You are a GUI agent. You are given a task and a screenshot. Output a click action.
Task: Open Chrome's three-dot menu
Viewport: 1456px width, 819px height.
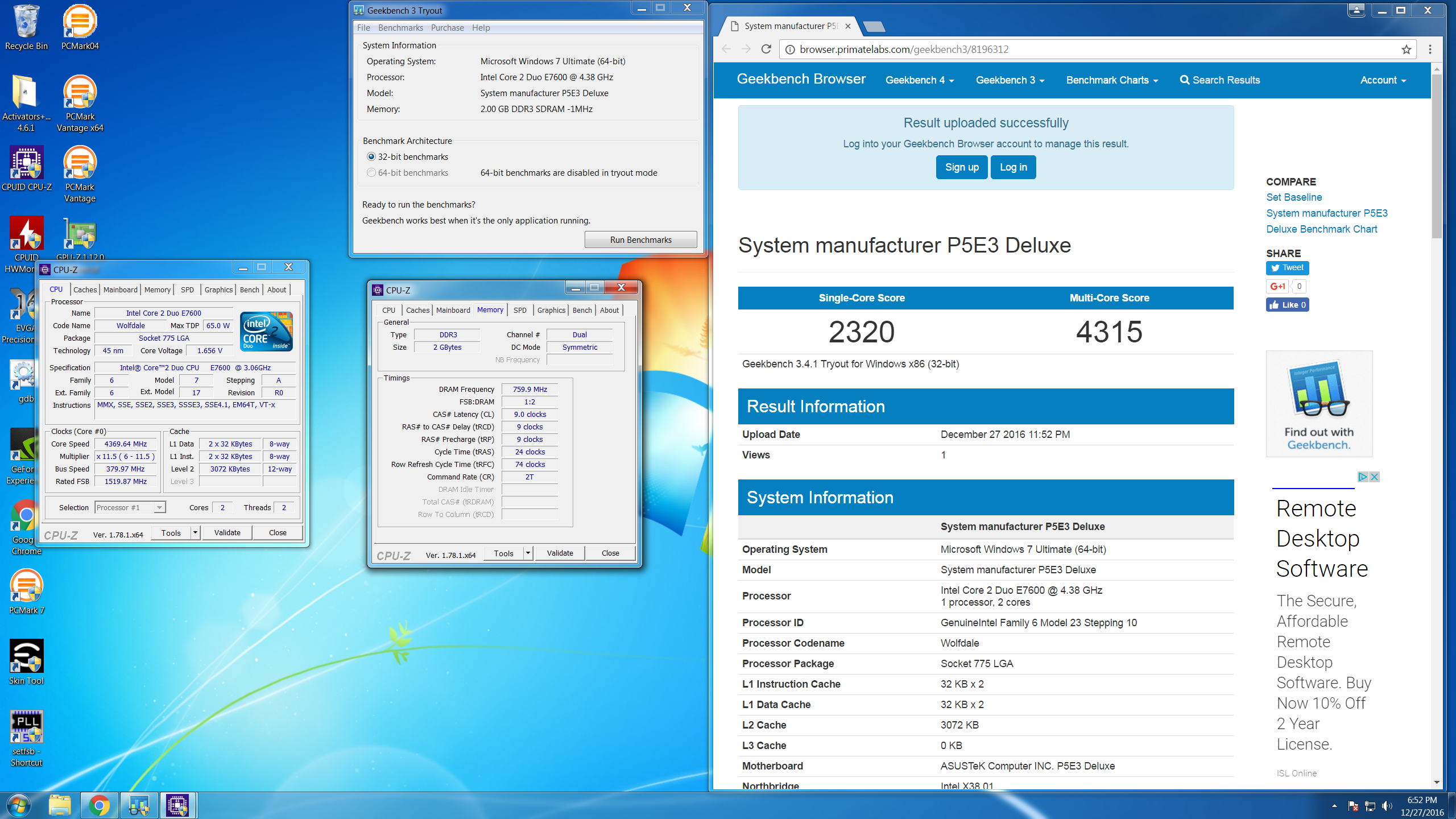pyautogui.click(x=1430, y=49)
